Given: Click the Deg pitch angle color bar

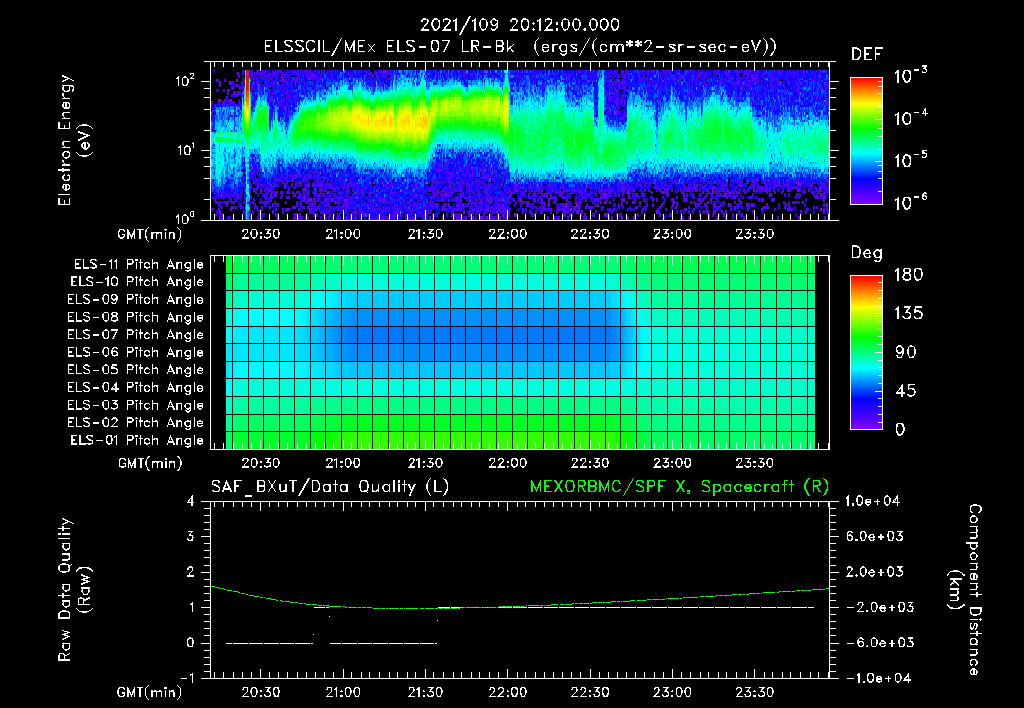Looking at the screenshot, I should (866, 353).
